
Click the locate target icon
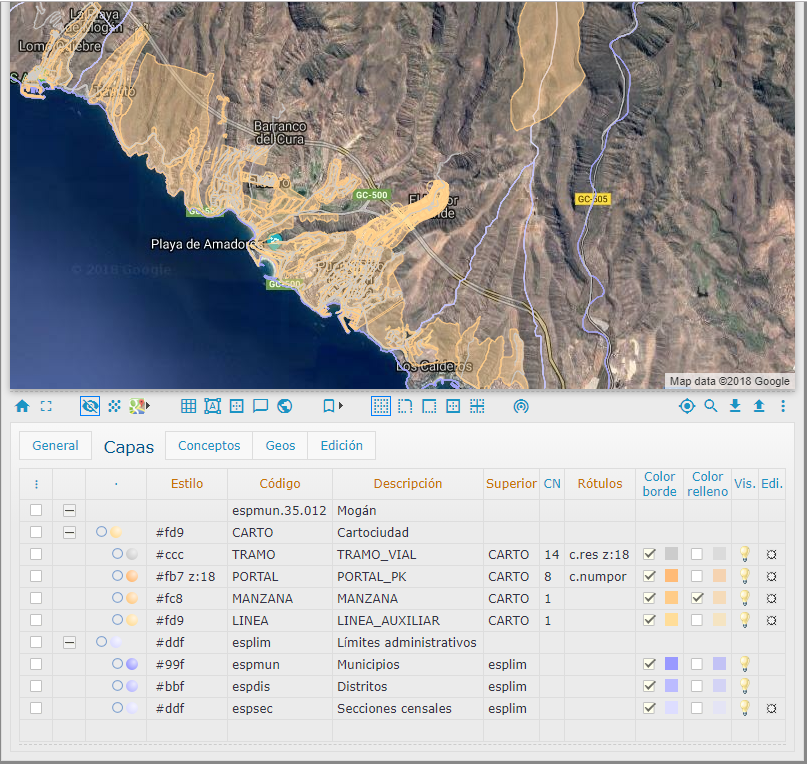[686, 406]
